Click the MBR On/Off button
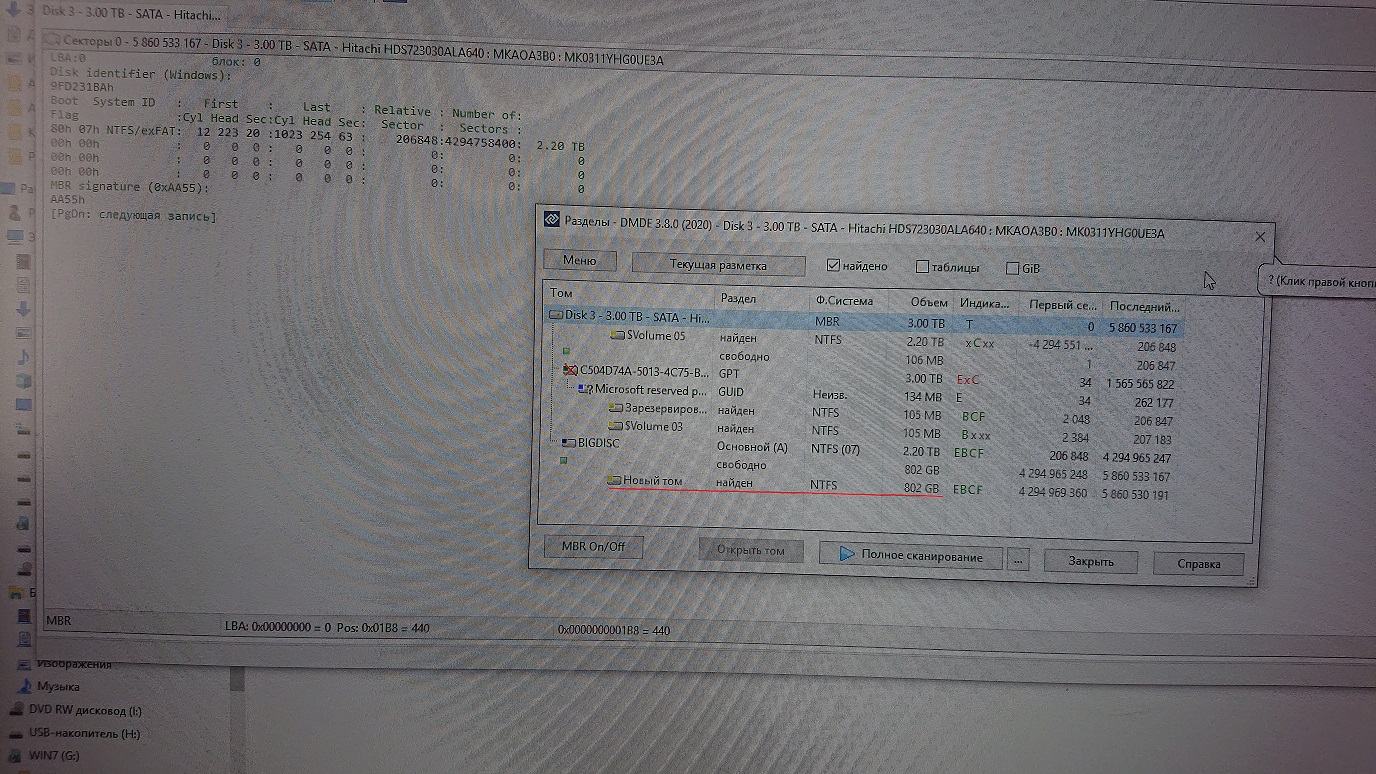 point(594,547)
